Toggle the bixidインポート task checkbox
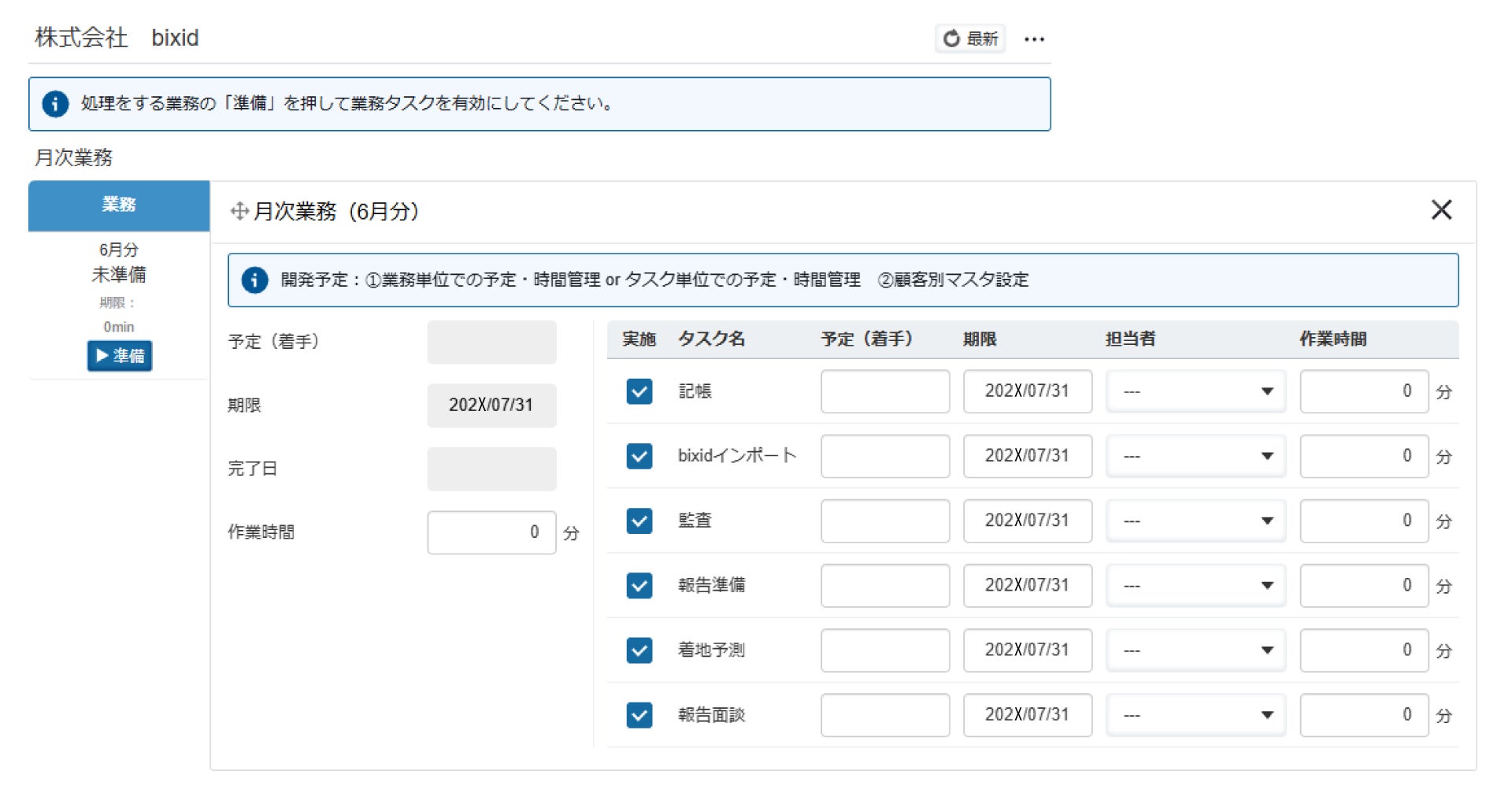Viewport: 1512px width, 793px height. (x=639, y=456)
